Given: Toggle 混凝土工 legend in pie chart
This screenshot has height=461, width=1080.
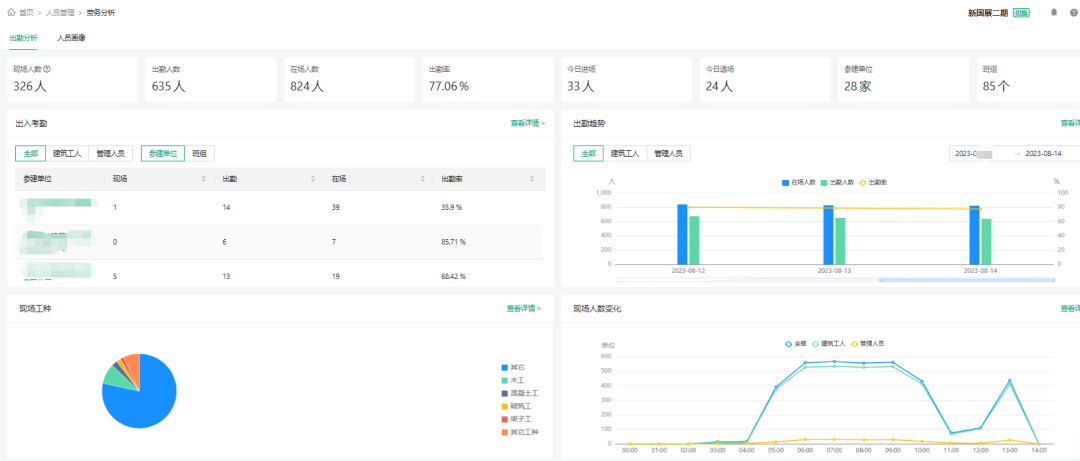Looking at the screenshot, I should pyautogui.click(x=520, y=393).
